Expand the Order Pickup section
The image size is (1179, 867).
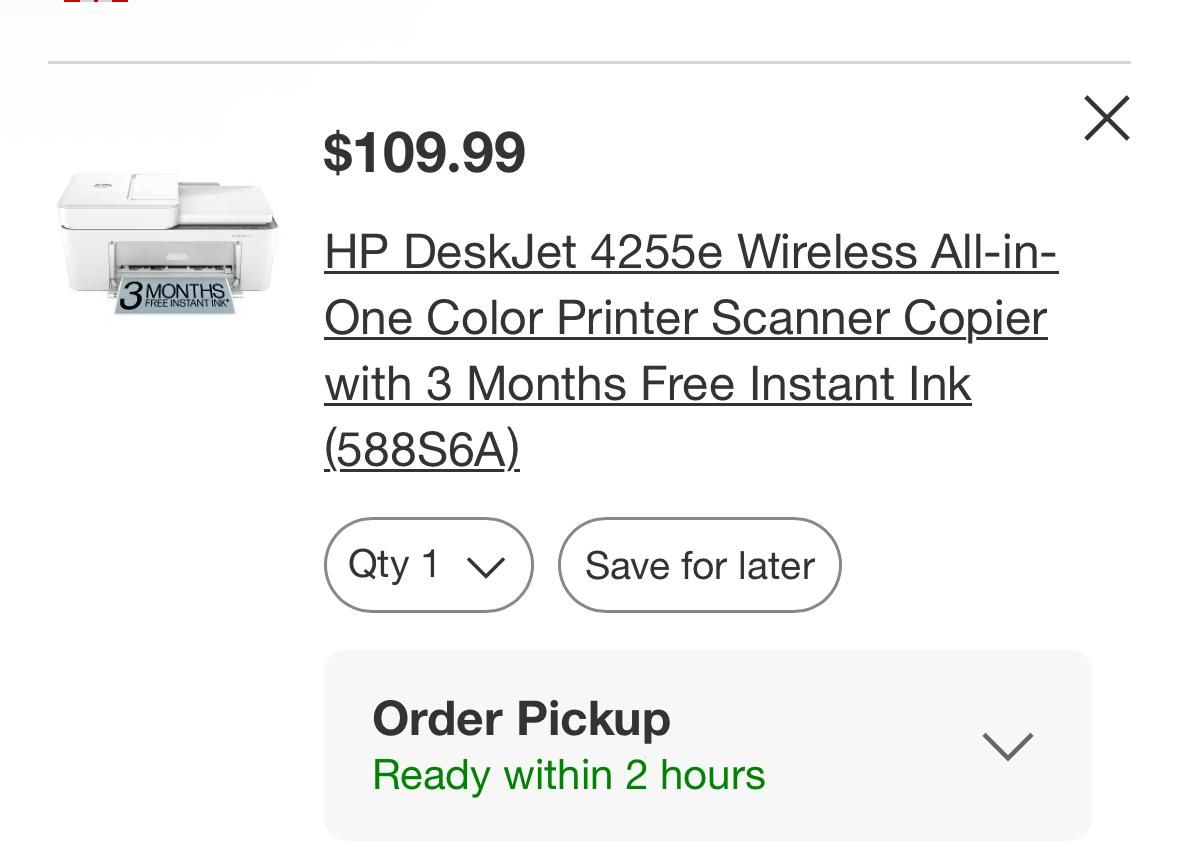(707, 745)
